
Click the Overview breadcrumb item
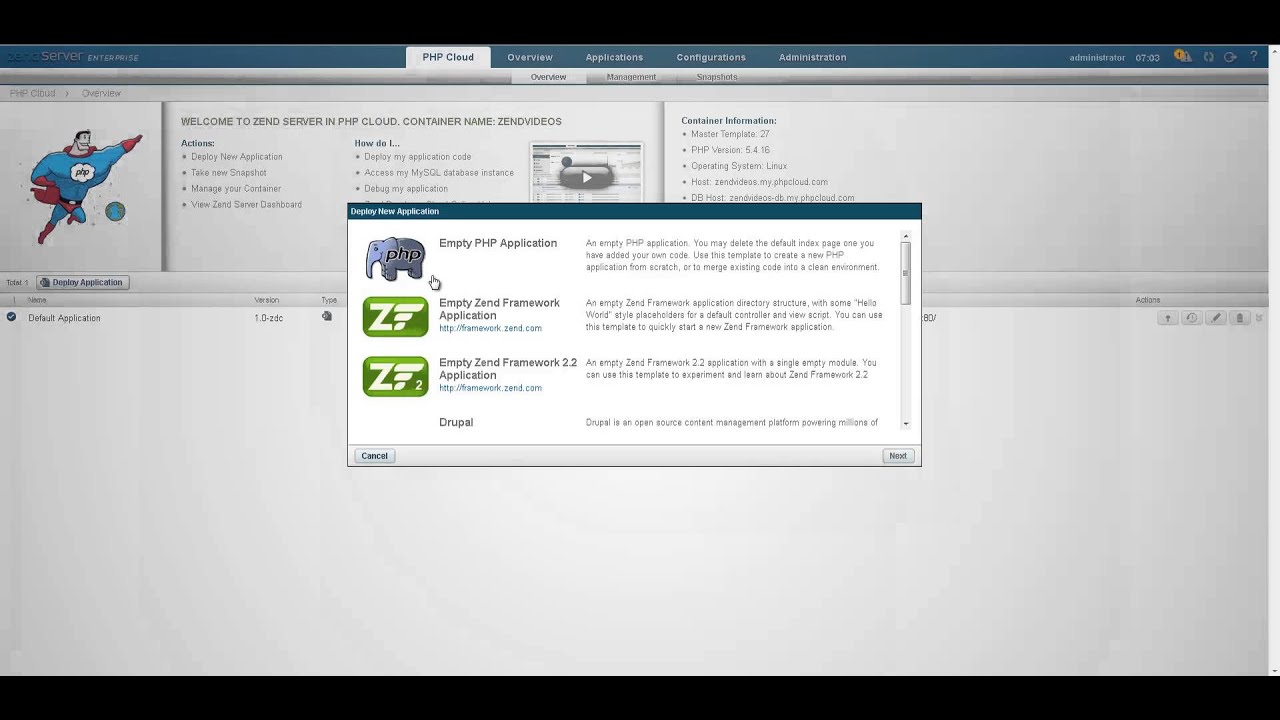pyautogui.click(x=101, y=93)
